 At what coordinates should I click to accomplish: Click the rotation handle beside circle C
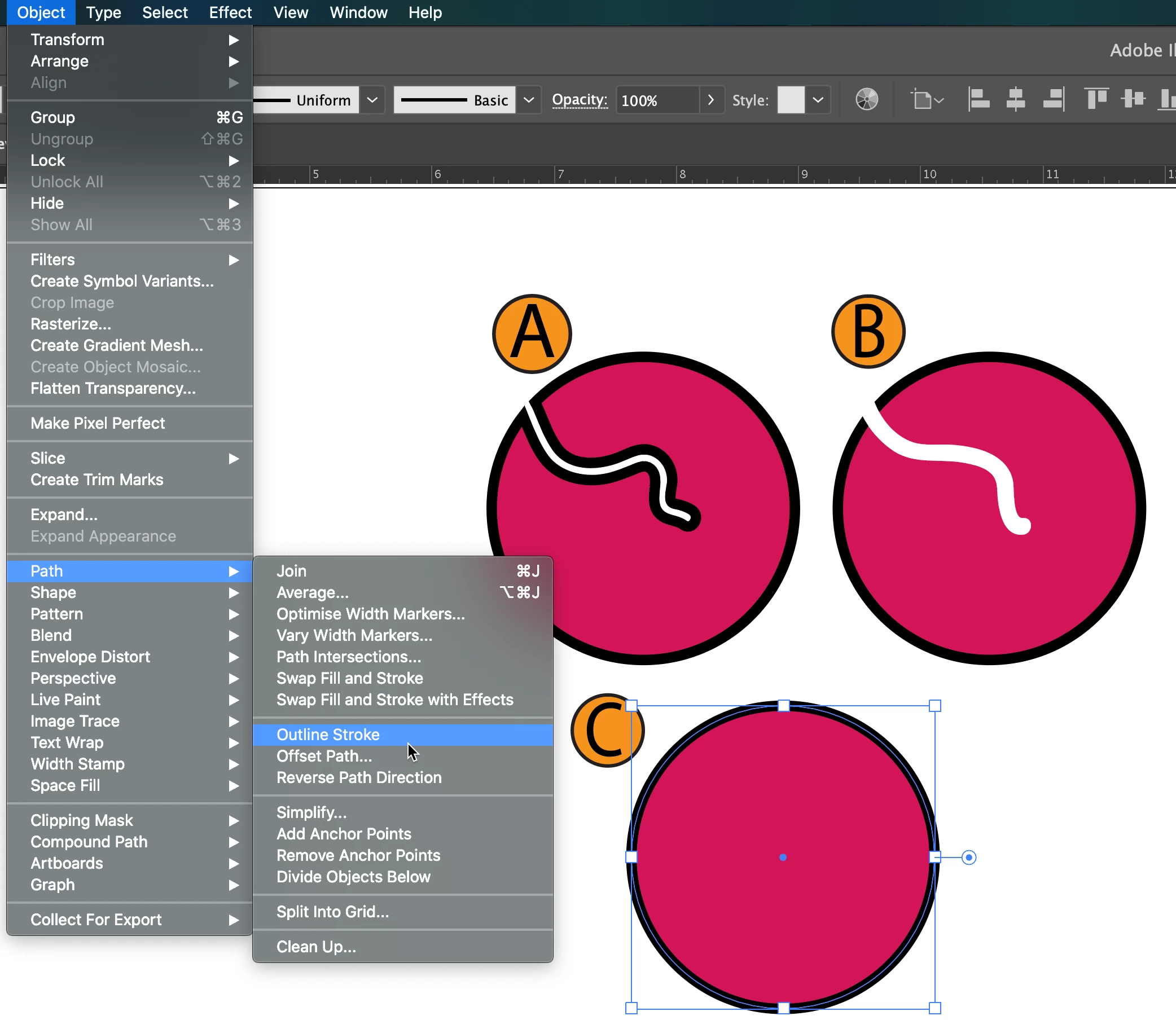click(969, 858)
